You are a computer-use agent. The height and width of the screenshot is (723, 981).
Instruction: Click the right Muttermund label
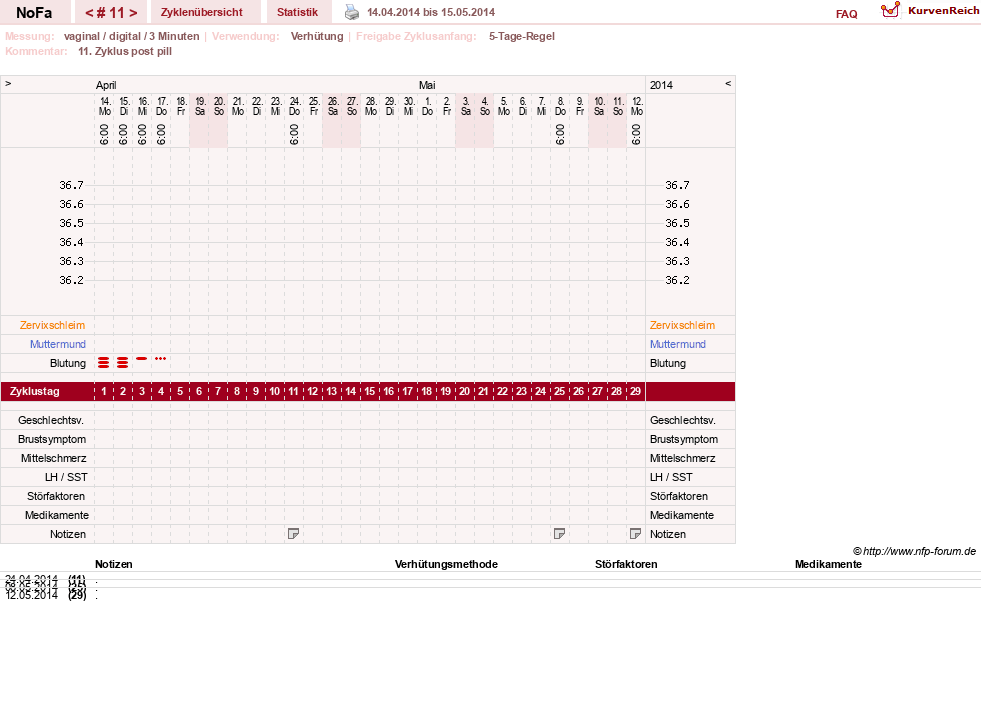[678, 344]
